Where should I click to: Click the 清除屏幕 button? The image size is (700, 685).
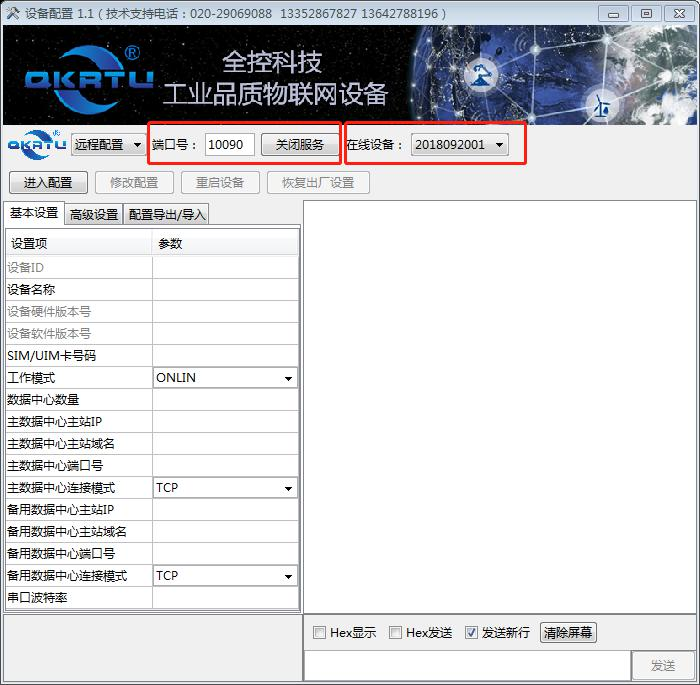pyautogui.click(x=568, y=632)
